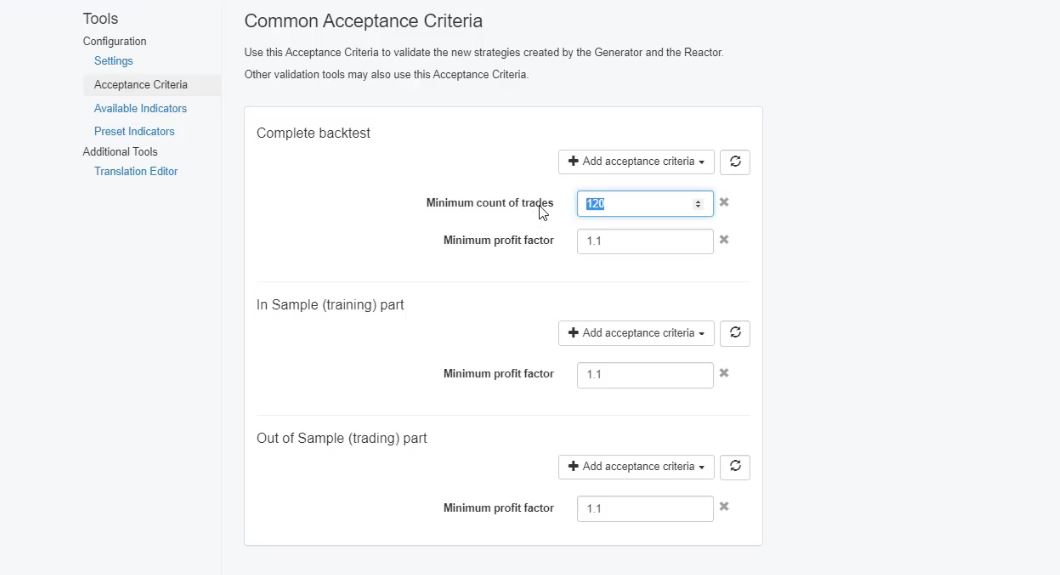Click the stepper arrows in trades count field
The width and height of the screenshot is (1060, 575).
coord(698,204)
